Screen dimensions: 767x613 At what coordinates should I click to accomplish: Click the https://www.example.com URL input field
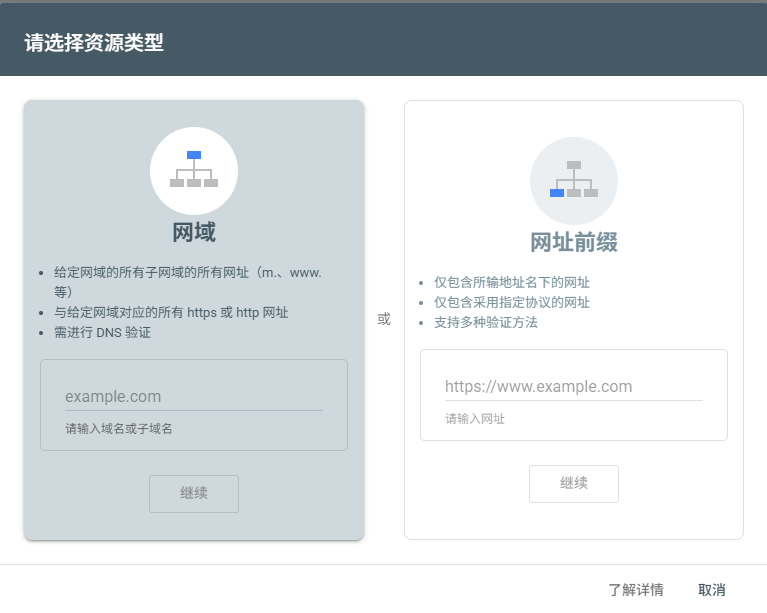(x=574, y=386)
